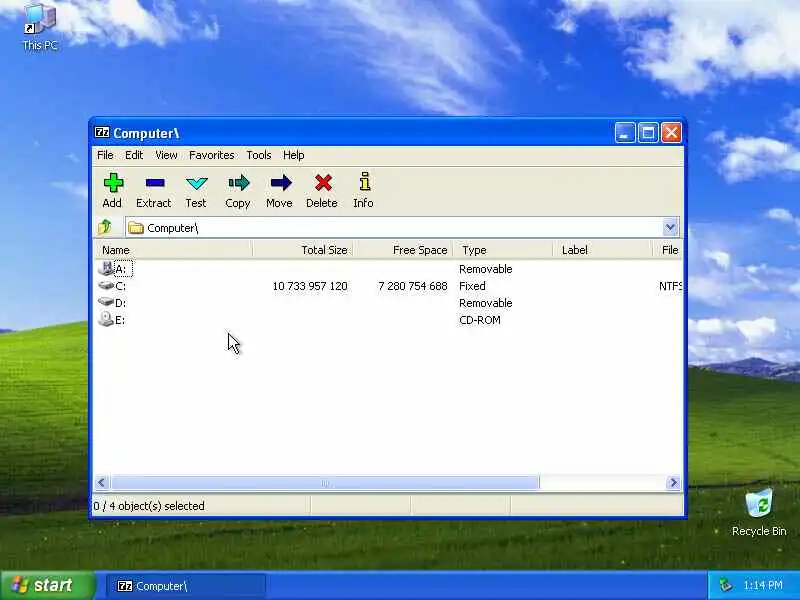The width and height of the screenshot is (800, 600).
Task: Open the Tools menu
Action: (259, 155)
